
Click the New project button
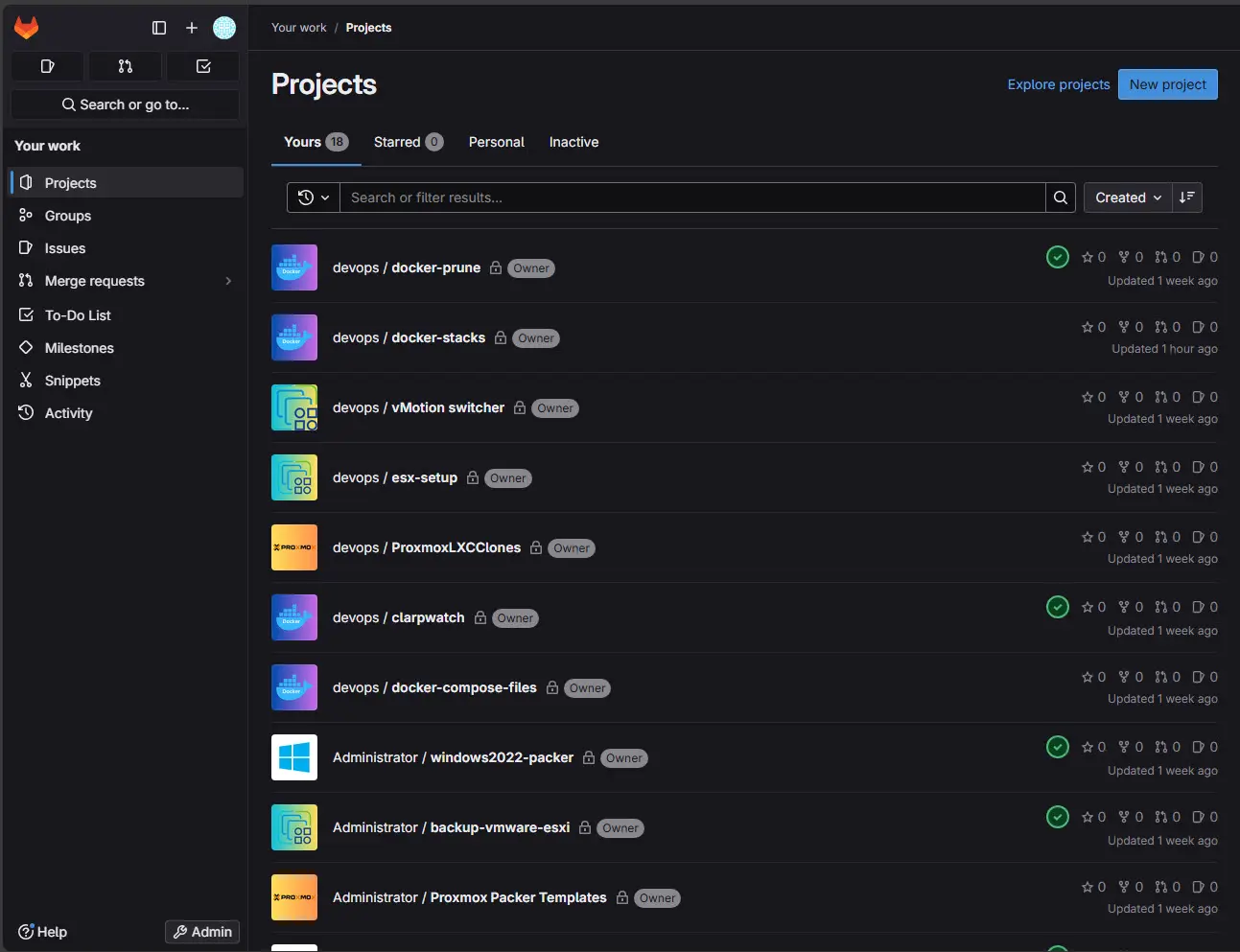(x=1167, y=84)
